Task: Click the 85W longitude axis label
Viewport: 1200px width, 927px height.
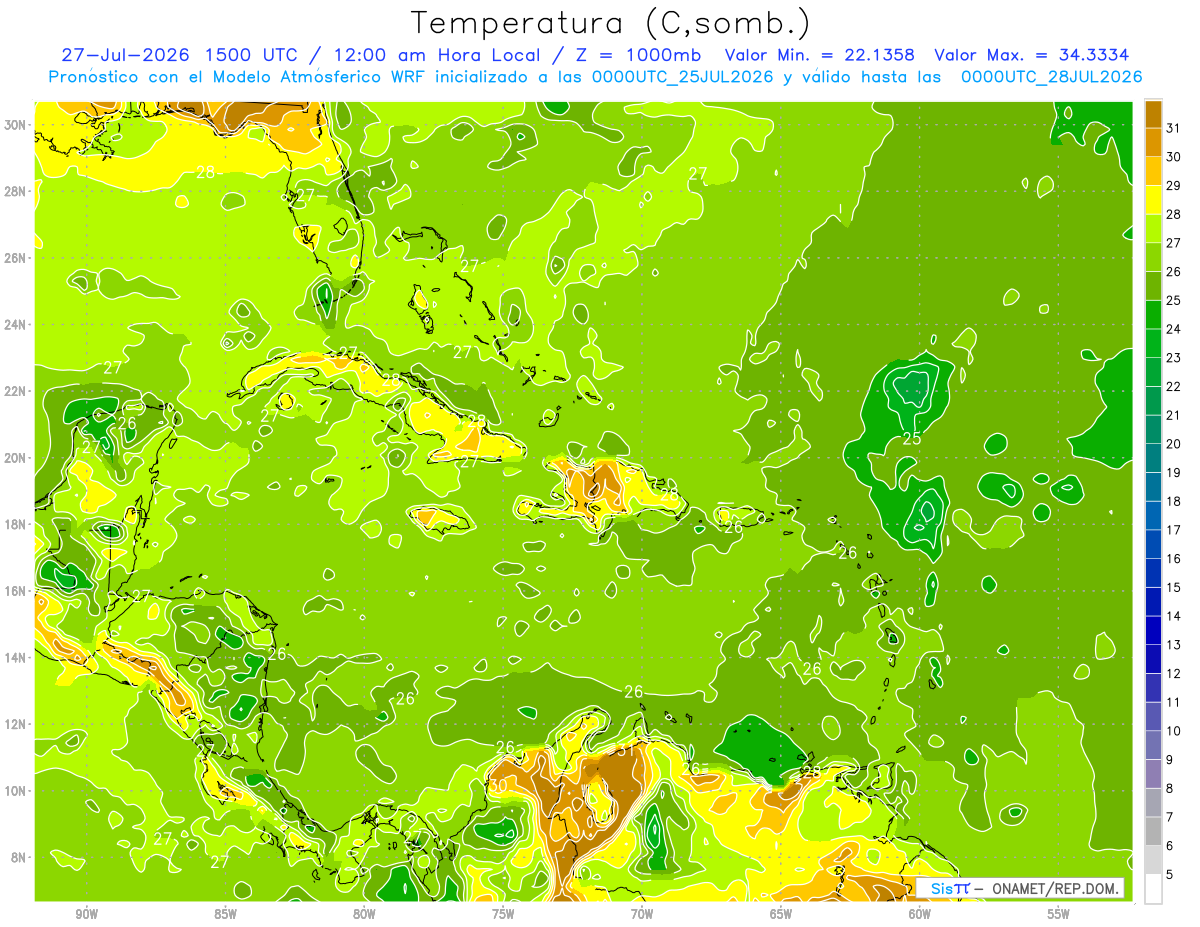Action: coord(225,914)
